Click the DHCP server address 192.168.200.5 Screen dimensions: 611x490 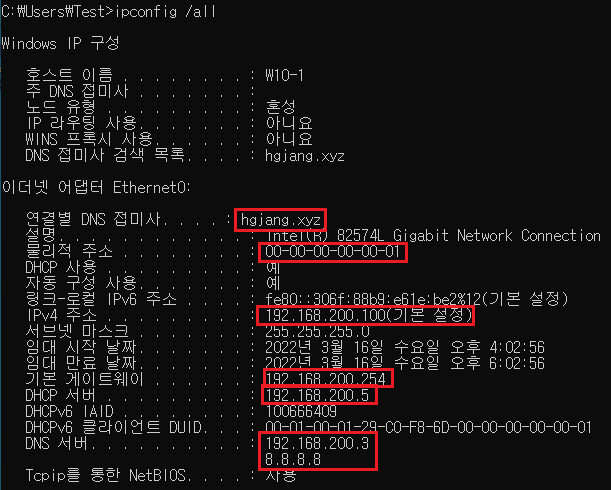click(x=317, y=395)
